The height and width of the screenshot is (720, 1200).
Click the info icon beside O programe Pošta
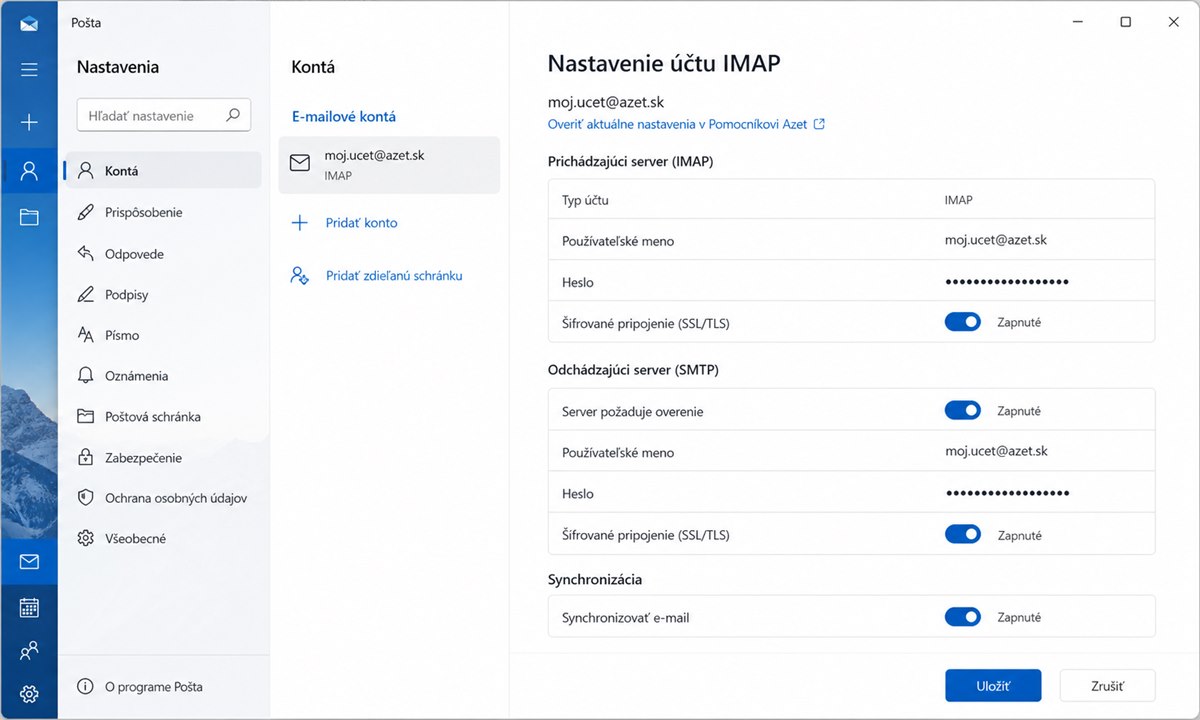[x=86, y=686]
